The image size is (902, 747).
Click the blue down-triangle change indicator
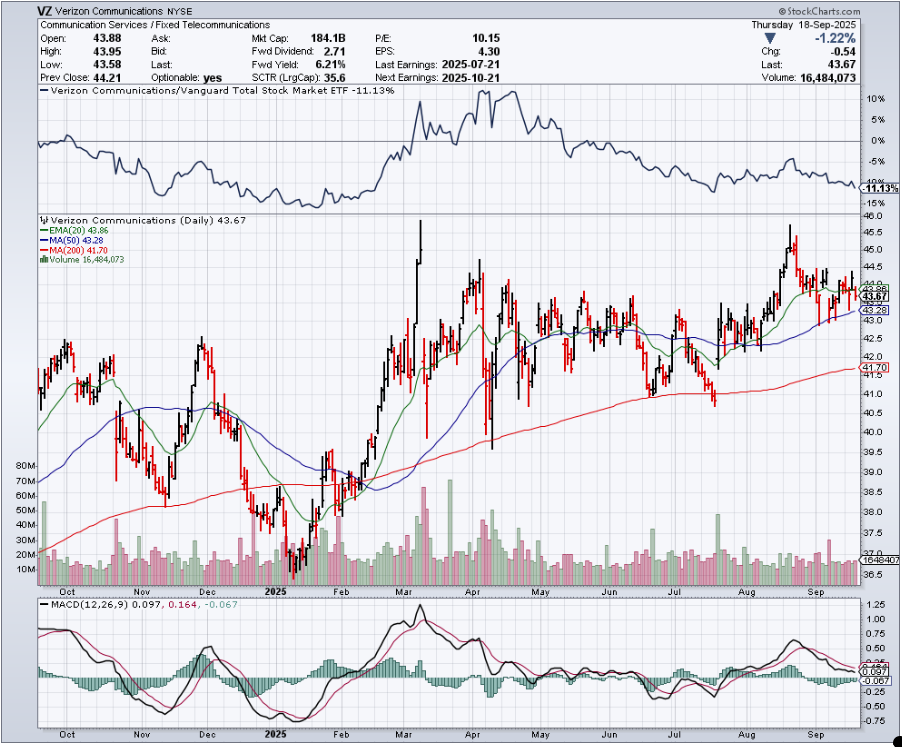coord(770,39)
